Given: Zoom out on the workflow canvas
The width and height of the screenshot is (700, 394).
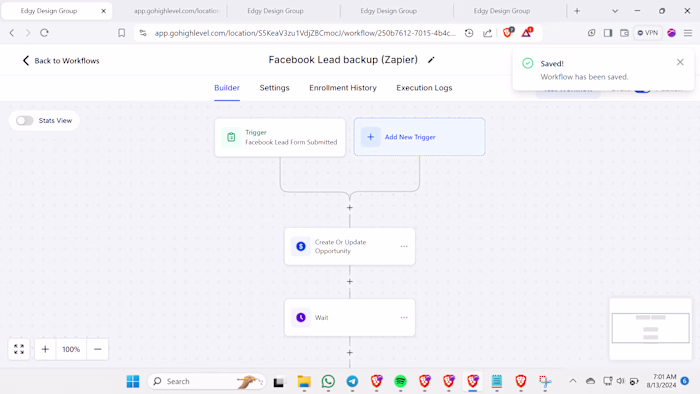Looking at the screenshot, I should tap(97, 349).
